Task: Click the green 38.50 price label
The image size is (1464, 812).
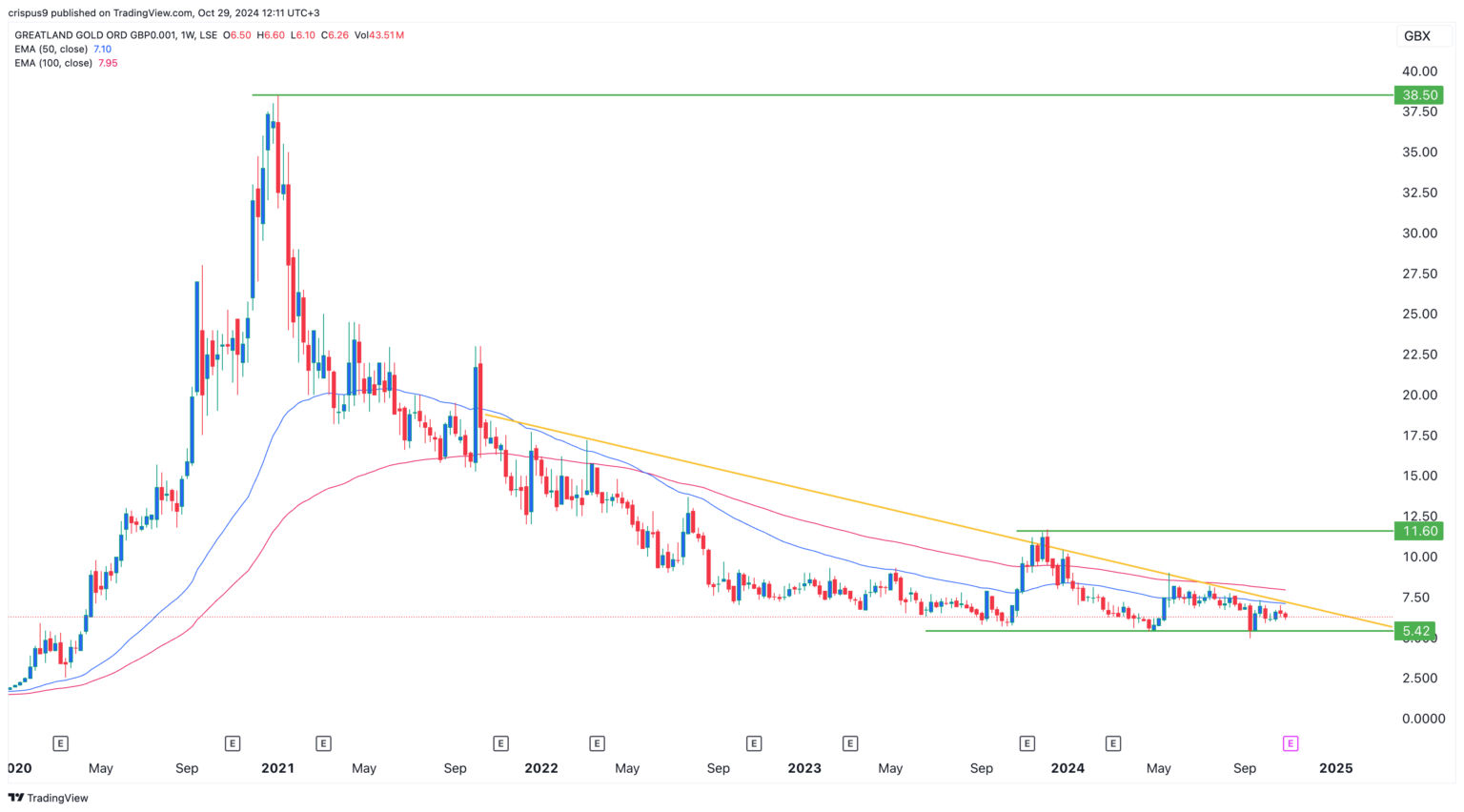Action: [x=1419, y=94]
